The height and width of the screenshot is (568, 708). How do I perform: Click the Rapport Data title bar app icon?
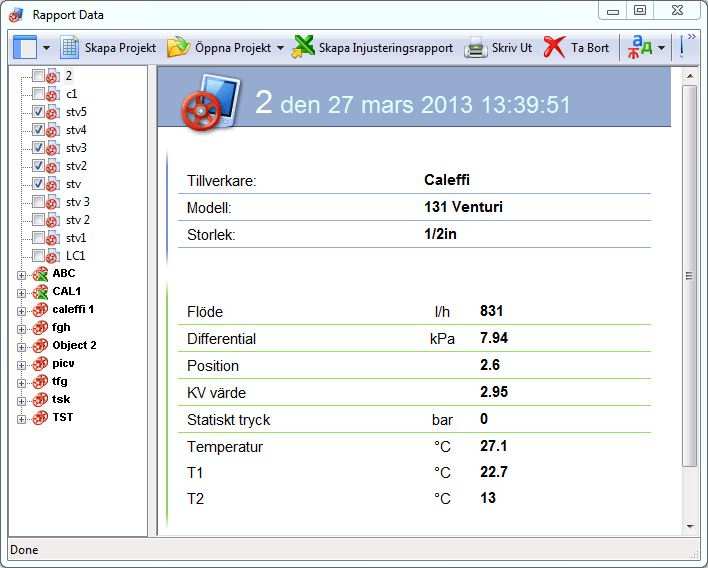pyautogui.click(x=16, y=15)
